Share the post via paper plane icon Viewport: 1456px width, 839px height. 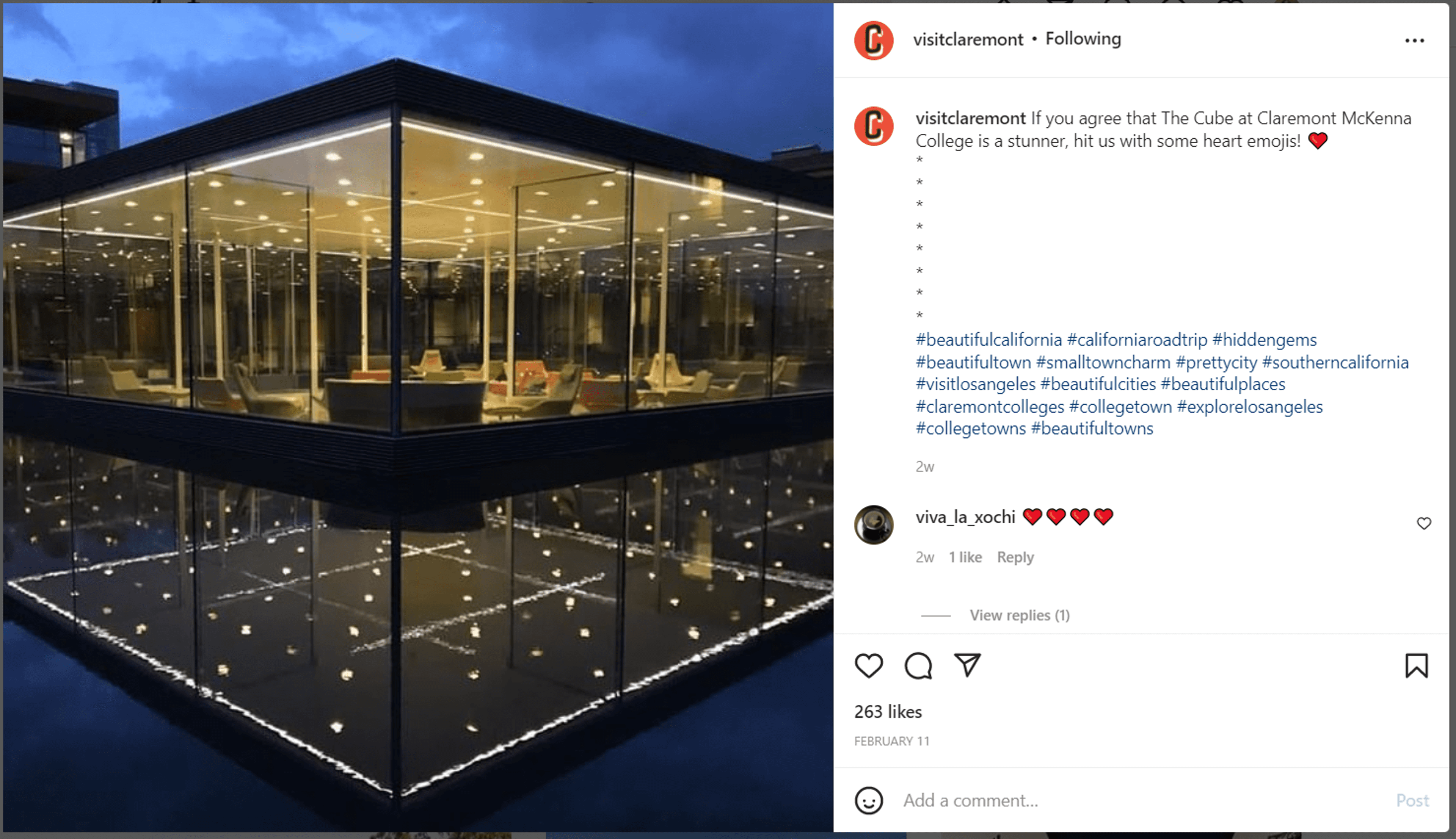coord(967,665)
